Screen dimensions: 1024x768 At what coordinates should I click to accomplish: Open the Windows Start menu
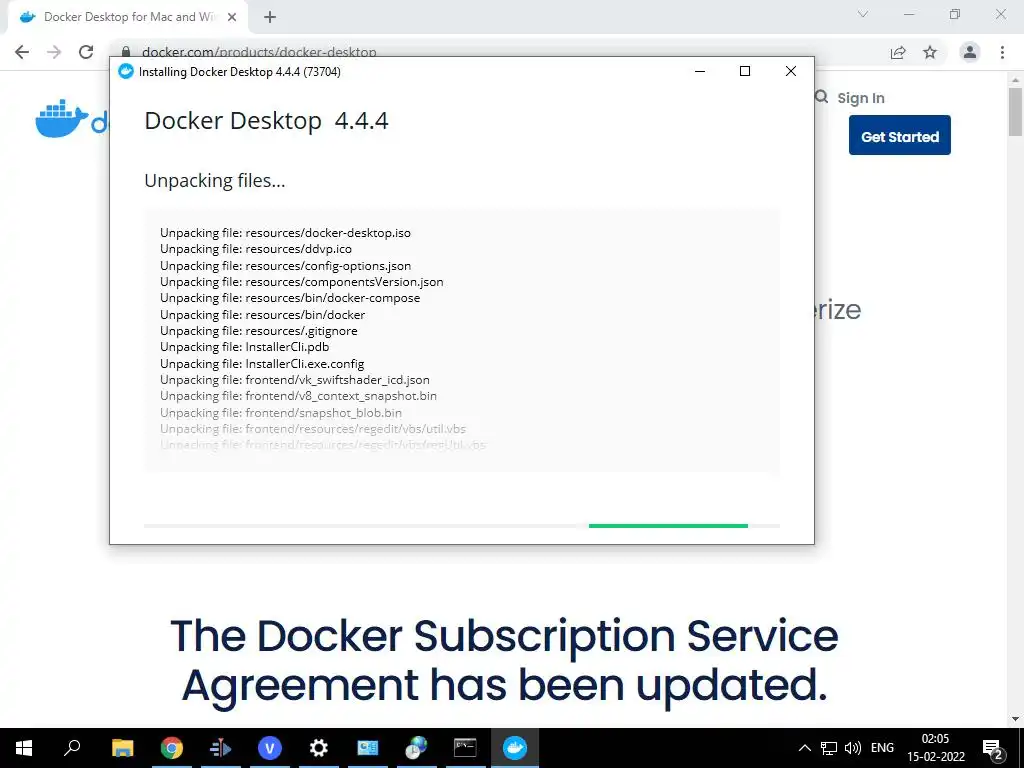[x=24, y=748]
